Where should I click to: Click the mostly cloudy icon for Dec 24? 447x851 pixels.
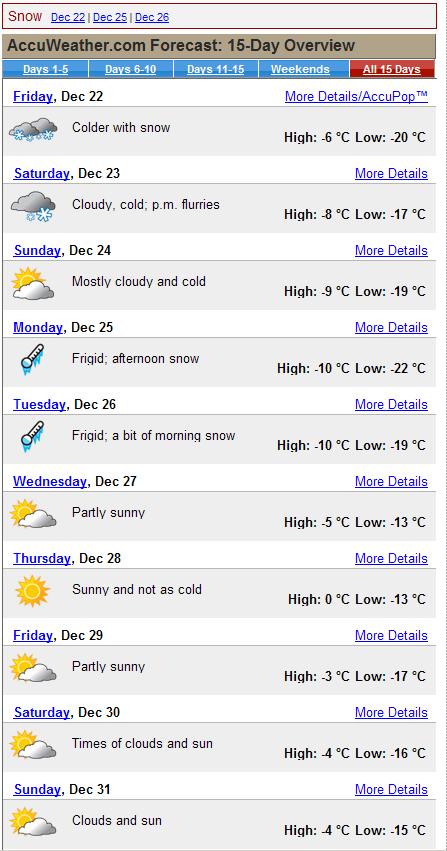pyautogui.click(x=33, y=284)
